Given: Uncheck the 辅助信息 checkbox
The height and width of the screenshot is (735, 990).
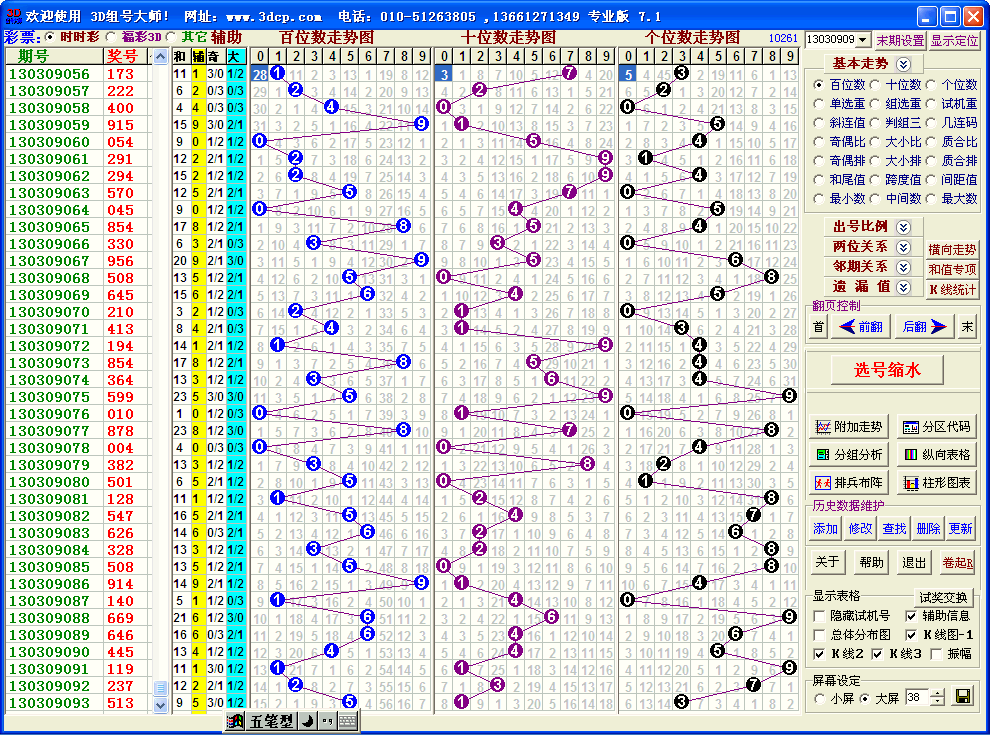Looking at the screenshot, I should coord(911,616).
